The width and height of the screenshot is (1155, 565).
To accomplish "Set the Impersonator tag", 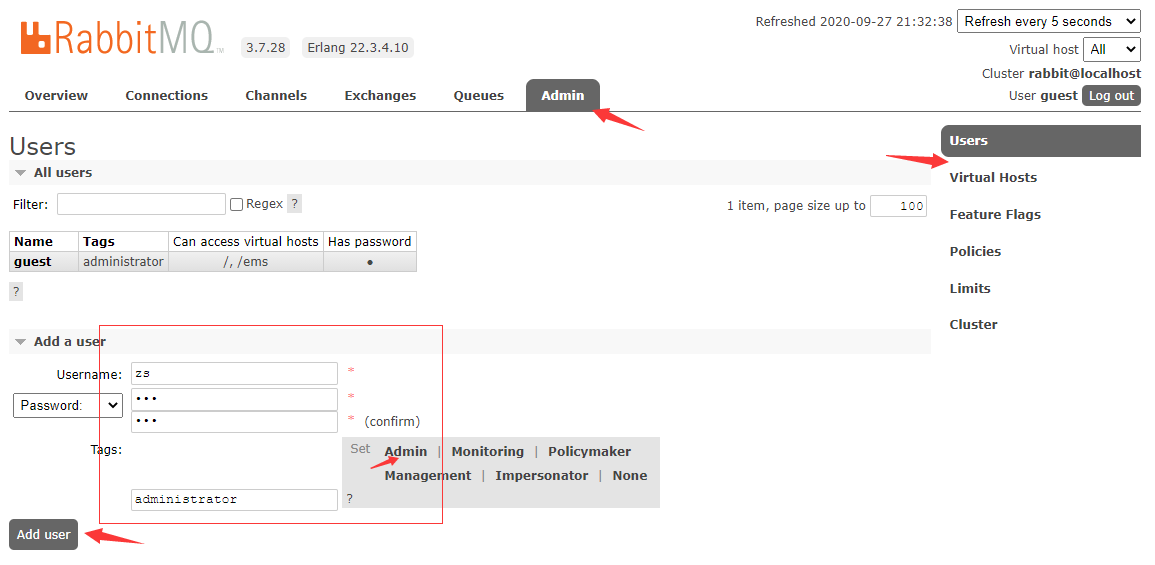I will 541,476.
